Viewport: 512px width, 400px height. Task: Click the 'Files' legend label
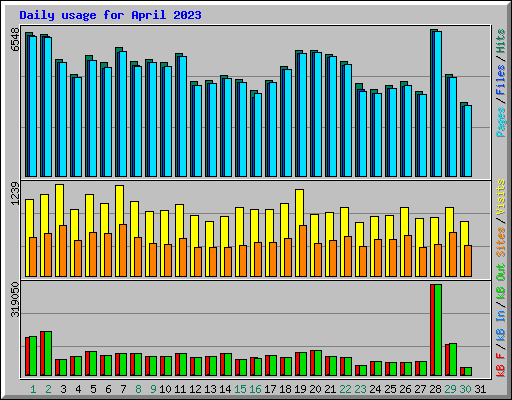coord(500,80)
